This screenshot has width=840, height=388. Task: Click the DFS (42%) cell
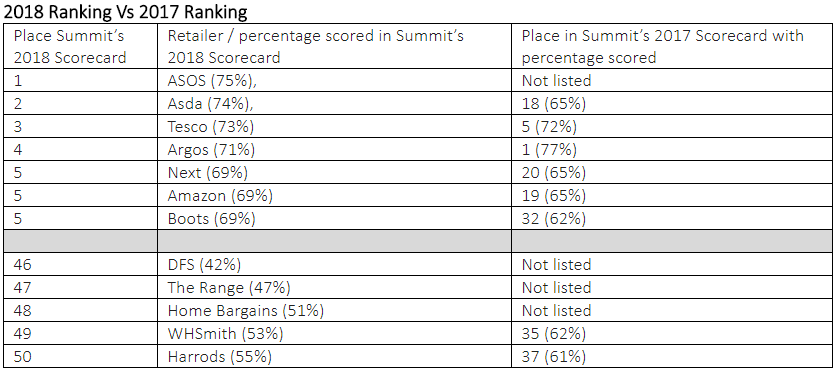pyautogui.click(x=334, y=264)
